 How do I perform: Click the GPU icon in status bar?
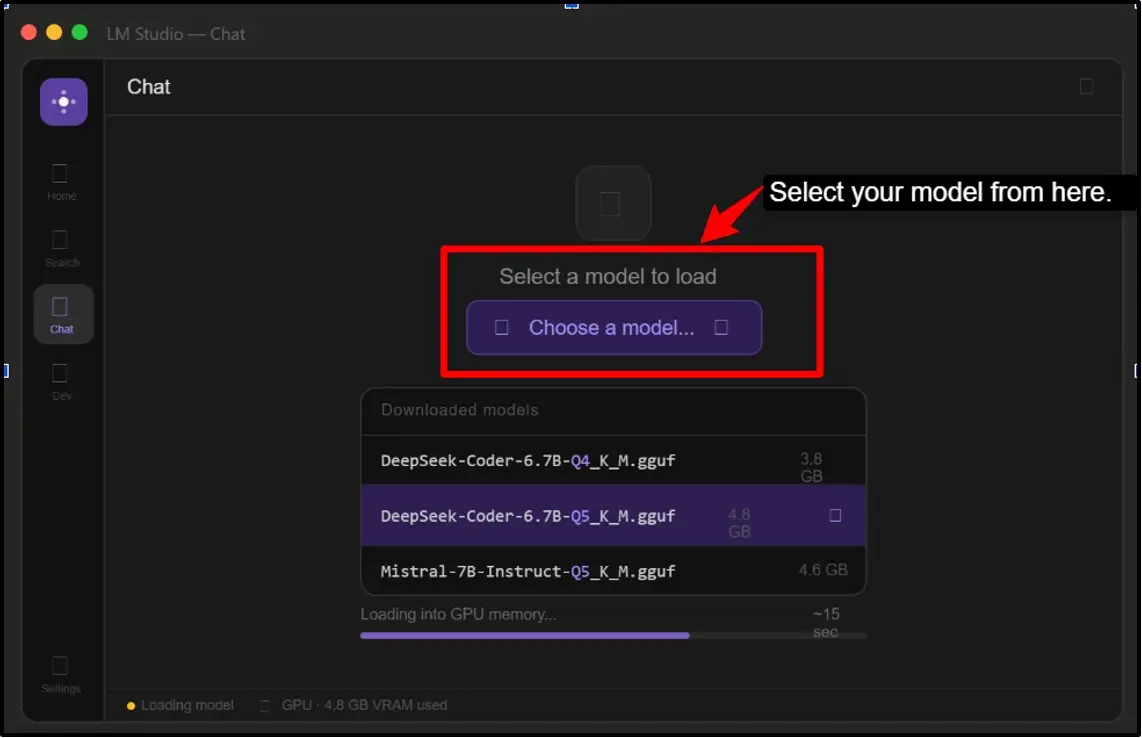[x=265, y=705]
